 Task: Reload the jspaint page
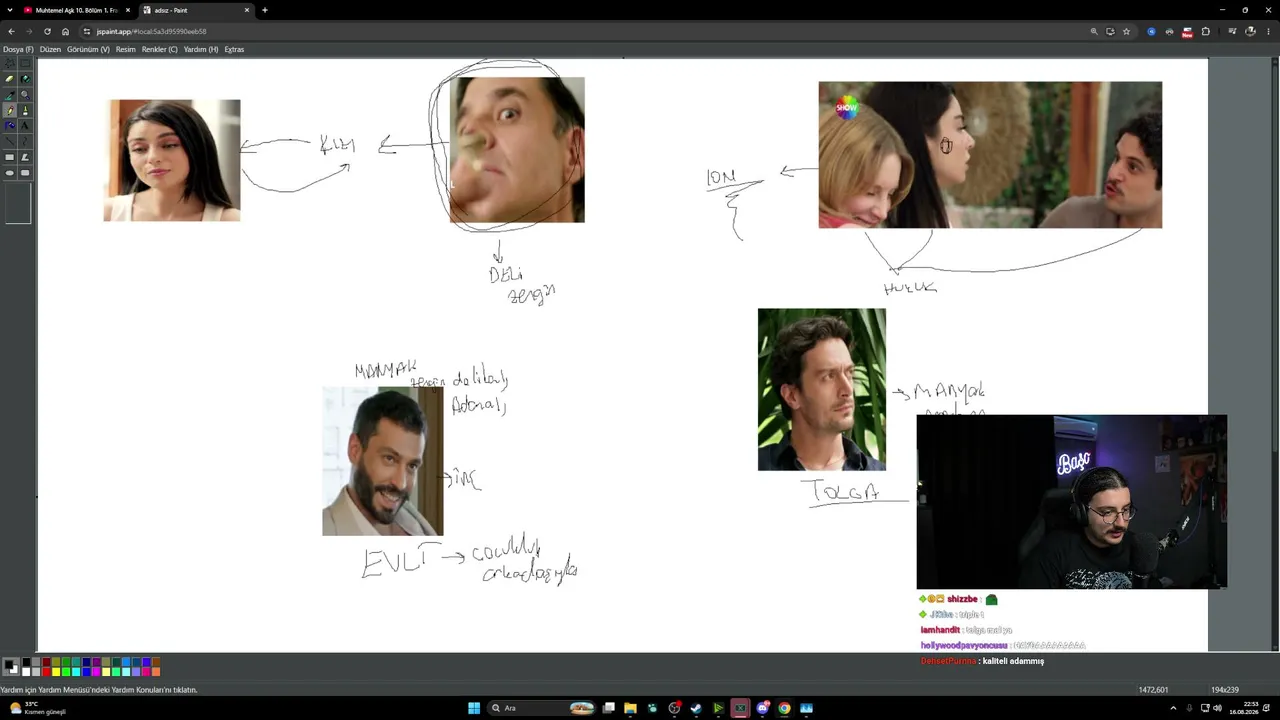click(47, 31)
